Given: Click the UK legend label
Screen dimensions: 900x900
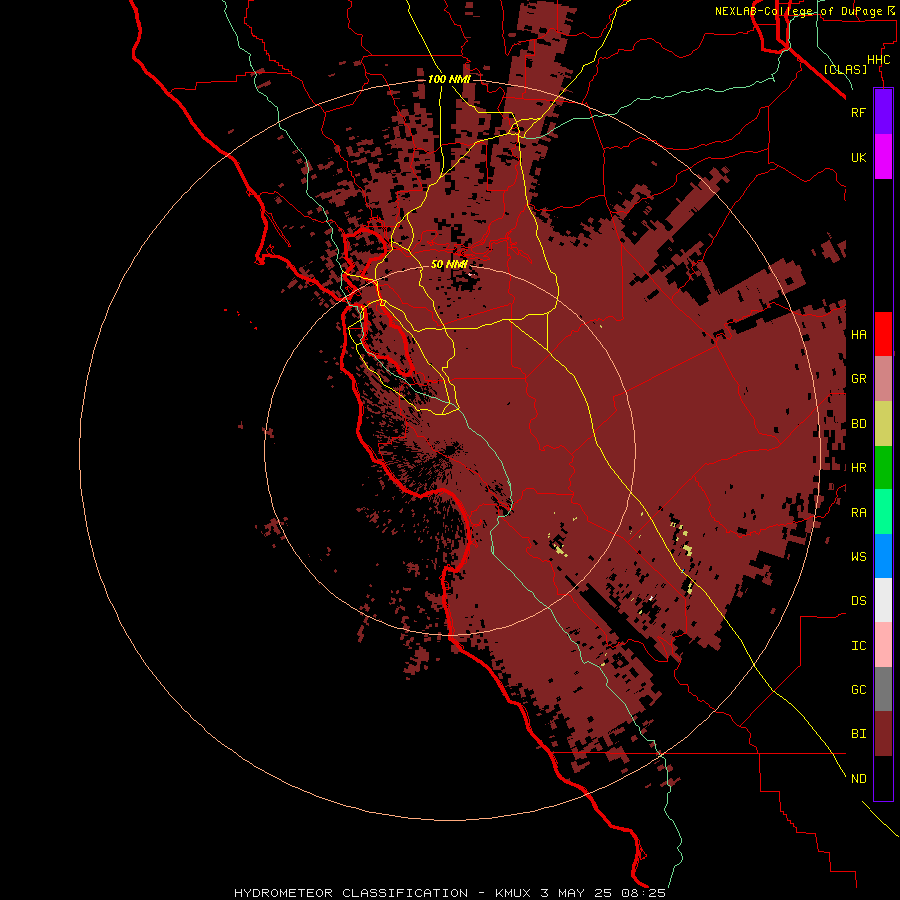Looking at the screenshot, I should tap(858, 157).
